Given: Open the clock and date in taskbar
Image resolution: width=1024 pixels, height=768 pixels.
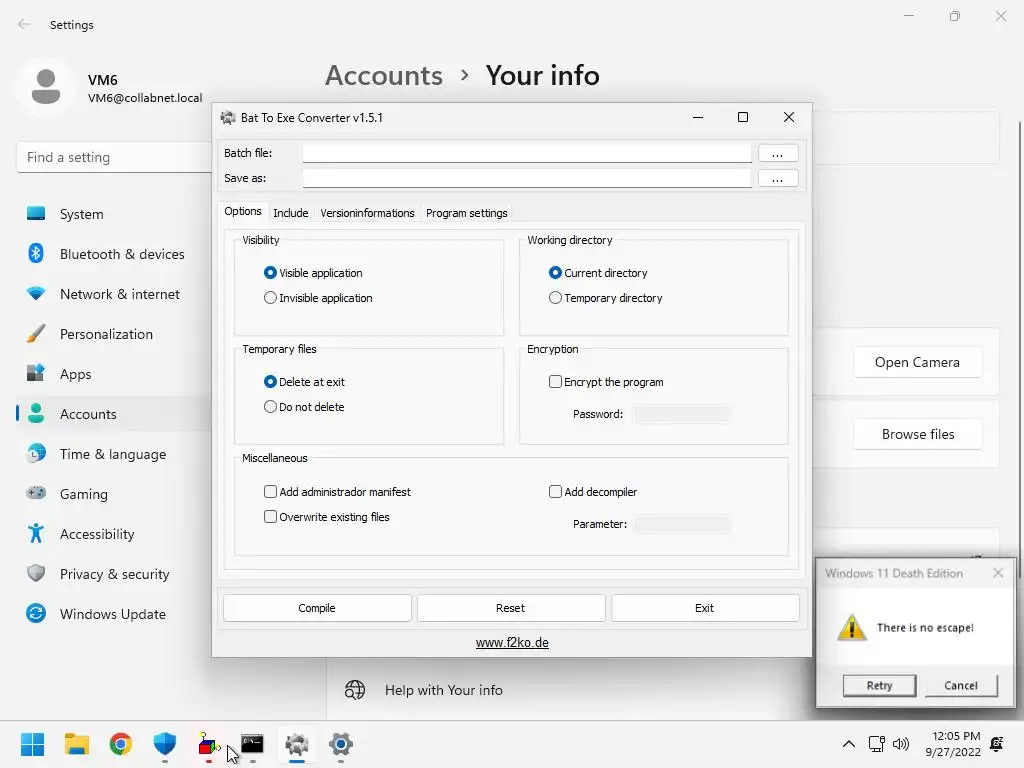Looking at the screenshot, I should 953,744.
